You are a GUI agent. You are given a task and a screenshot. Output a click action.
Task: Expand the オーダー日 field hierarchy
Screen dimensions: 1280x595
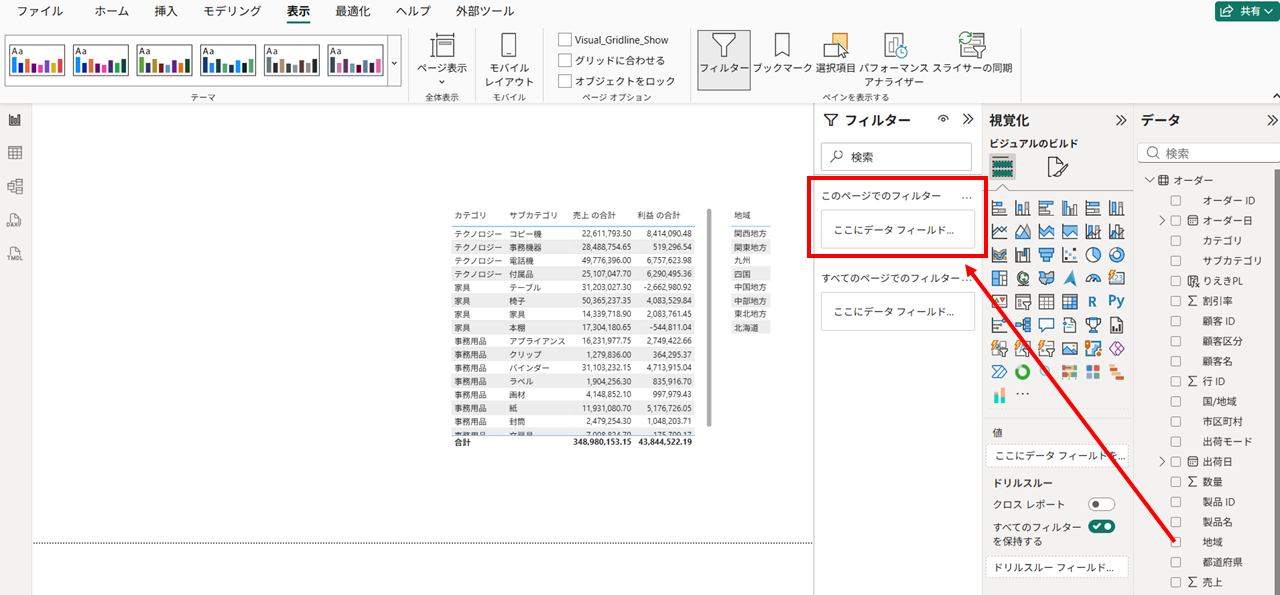click(x=1162, y=220)
